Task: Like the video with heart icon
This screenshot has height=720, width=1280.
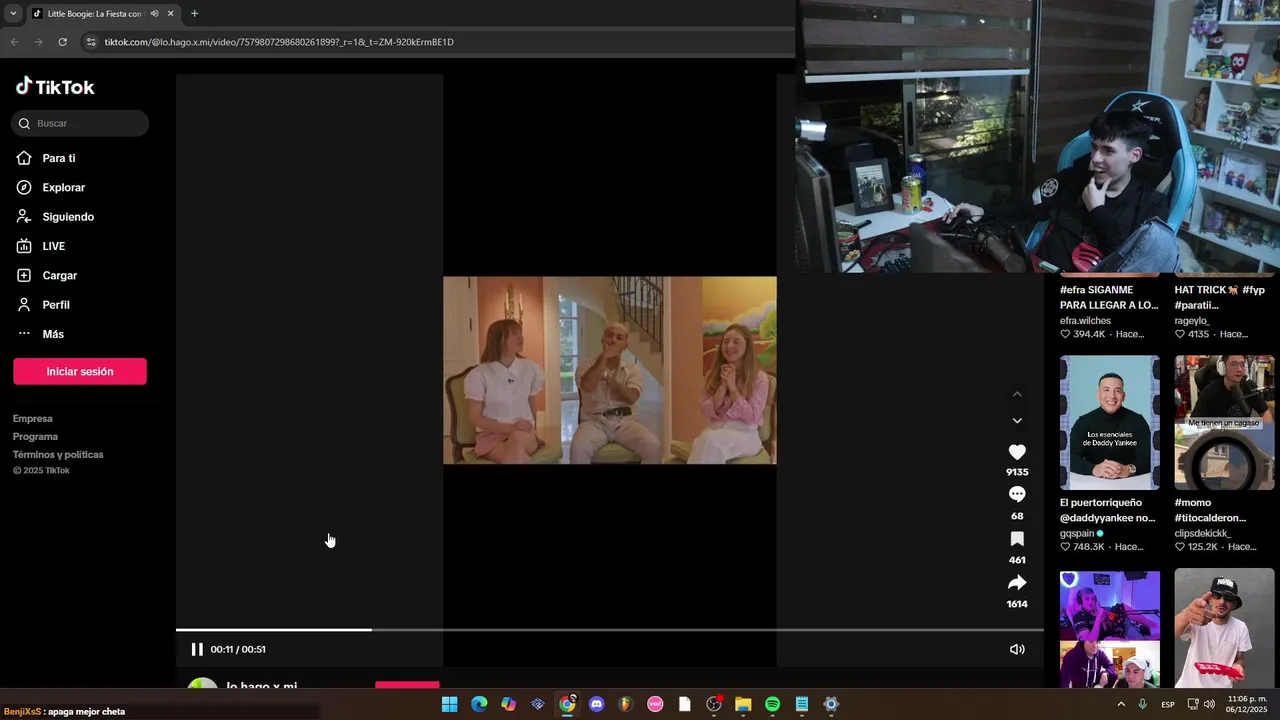Action: point(1017,452)
